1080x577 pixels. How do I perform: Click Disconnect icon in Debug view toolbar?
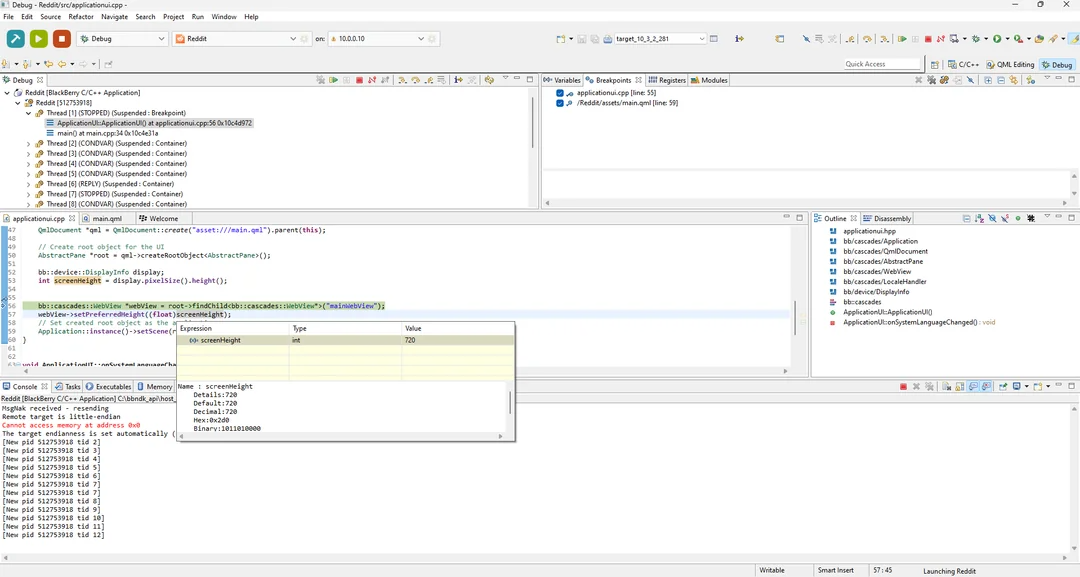click(372, 80)
